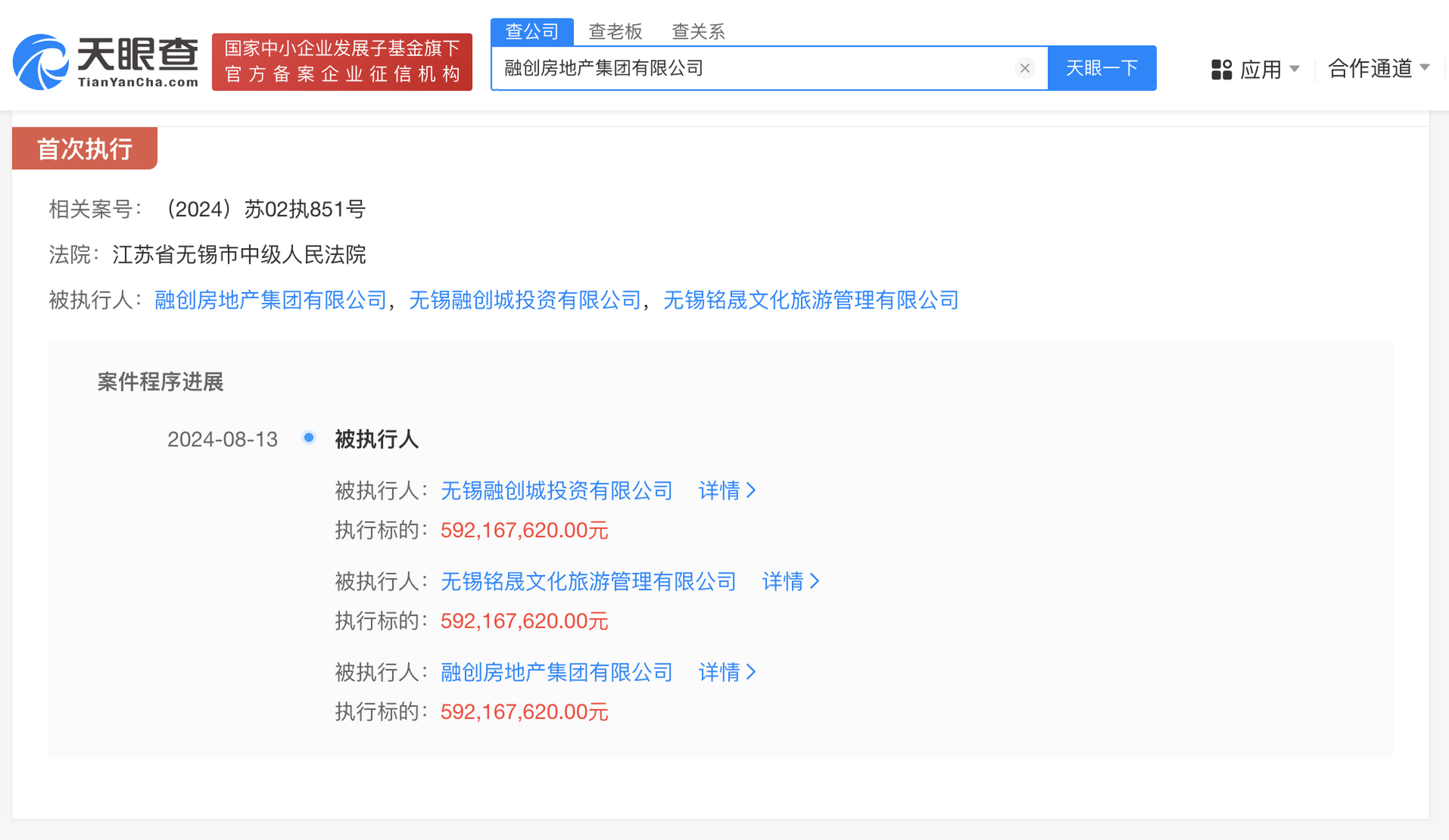1449x840 pixels.
Task: Select the 查公司 tab
Action: coord(532,31)
